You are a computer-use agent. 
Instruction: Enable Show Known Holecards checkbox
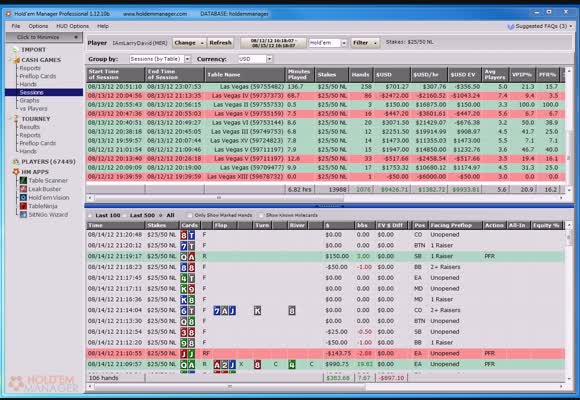click(261, 215)
